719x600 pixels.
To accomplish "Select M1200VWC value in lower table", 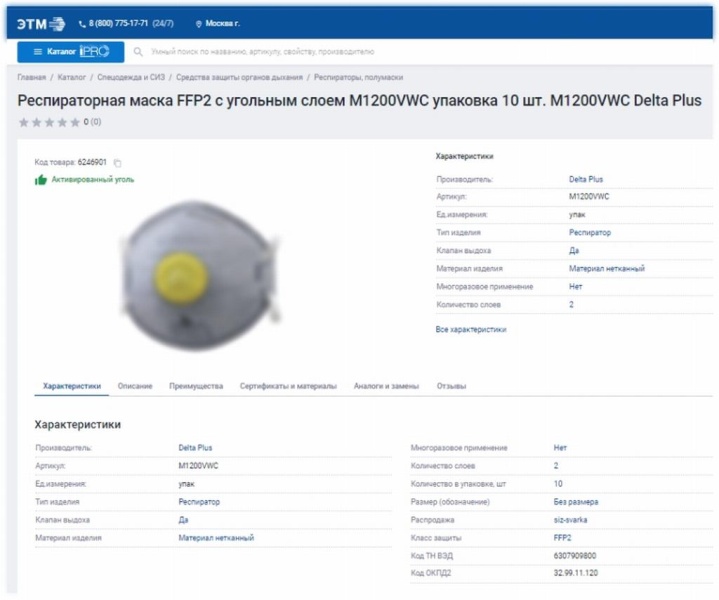I will click(x=198, y=466).
